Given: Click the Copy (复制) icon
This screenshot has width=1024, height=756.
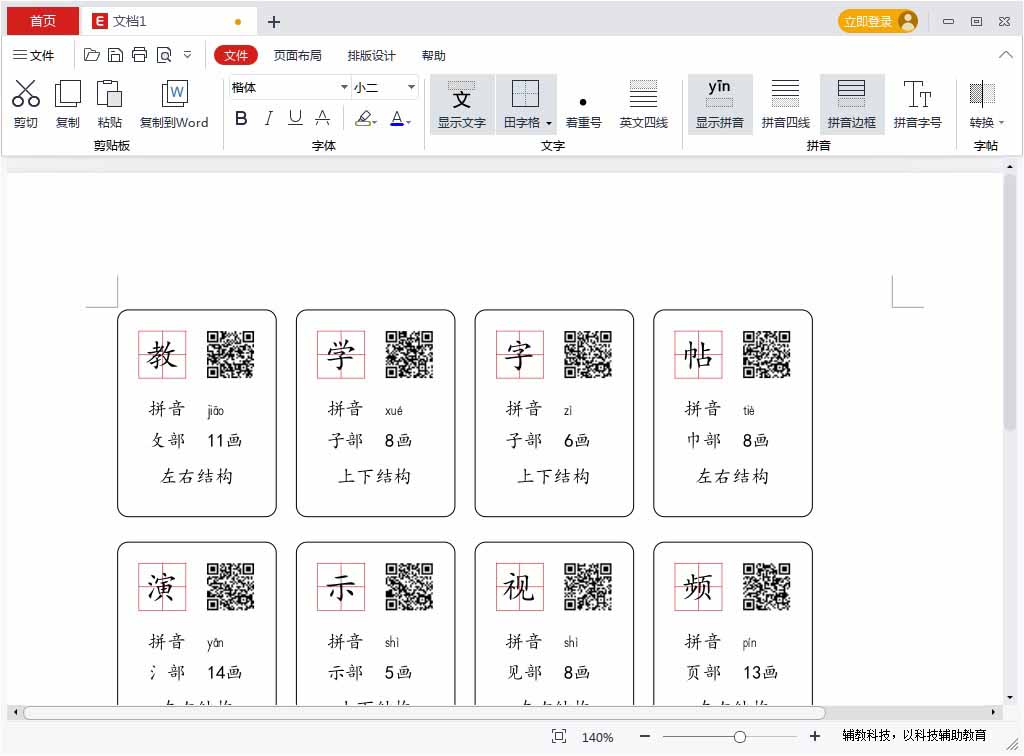Looking at the screenshot, I should tap(67, 94).
